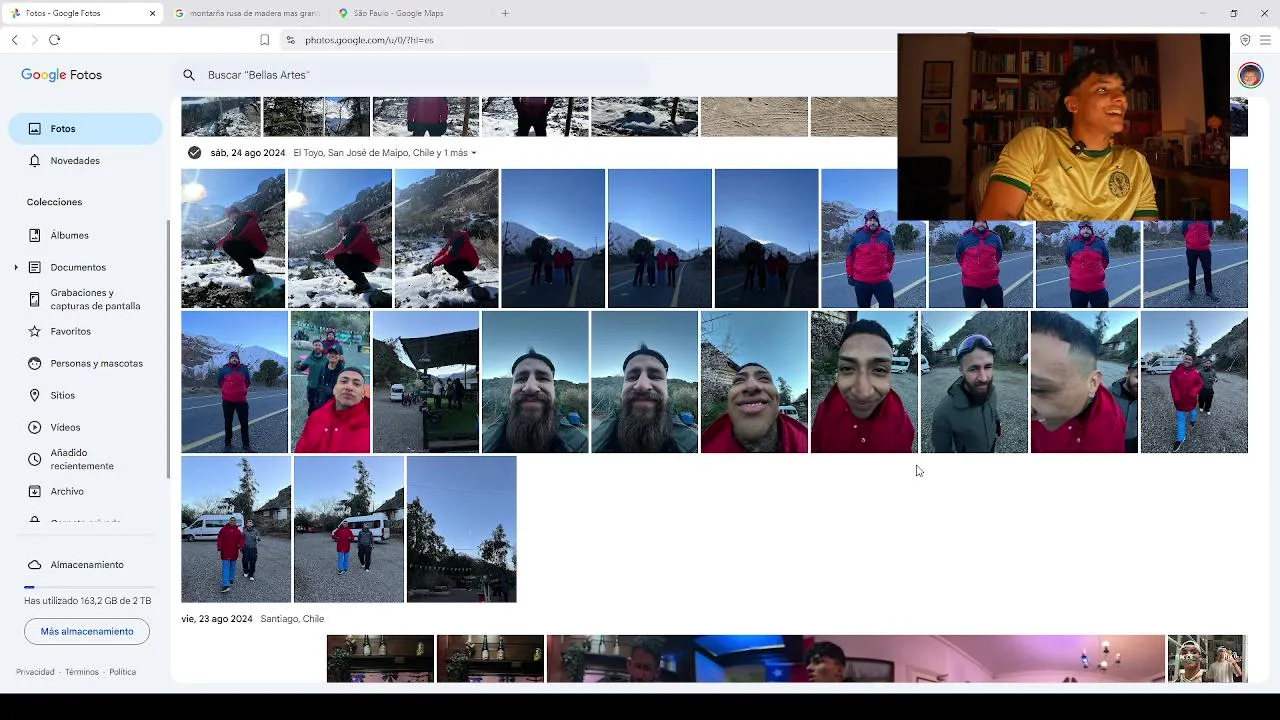The image size is (1280, 720).
Task: Open the Términos link
Action: coord(82,672)
